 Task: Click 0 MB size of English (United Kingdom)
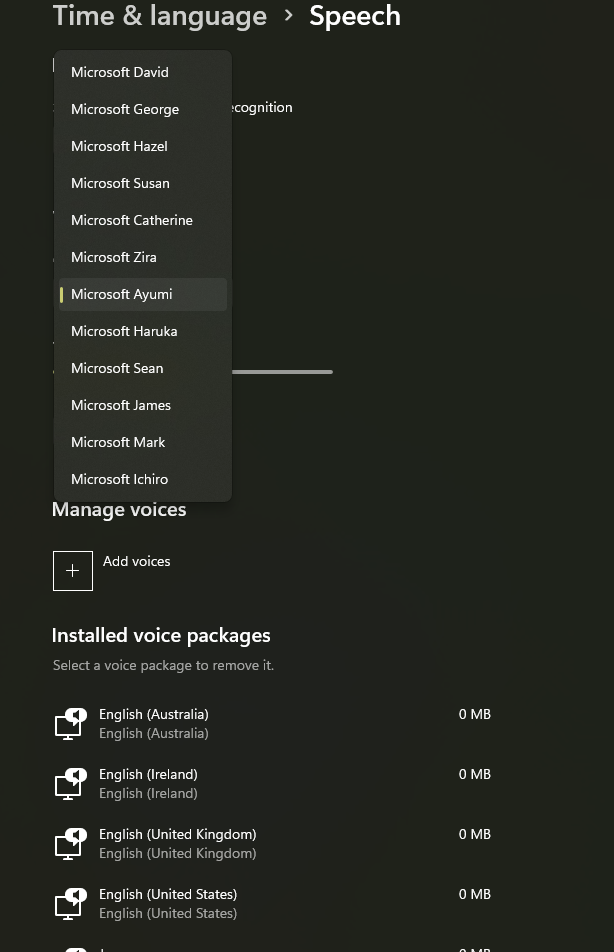(475, 834)
